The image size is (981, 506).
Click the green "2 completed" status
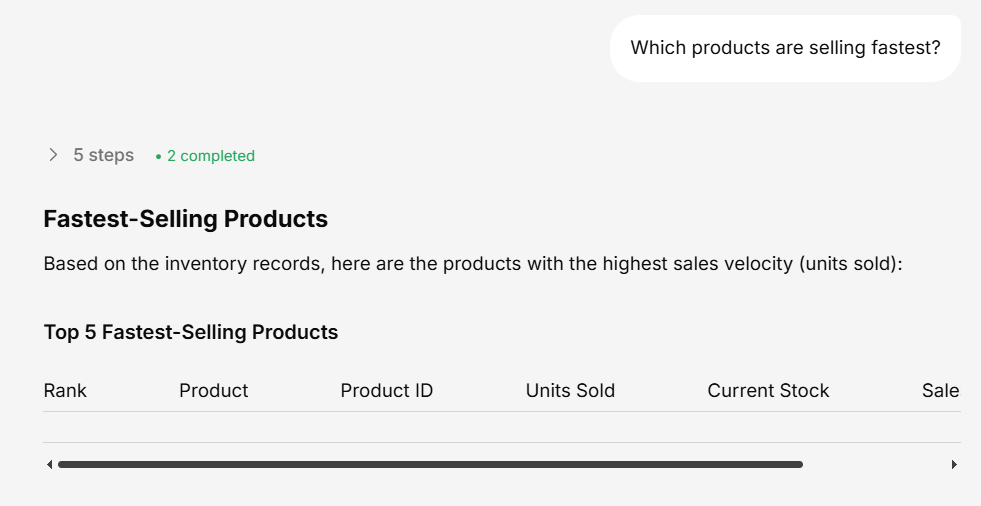point(210,156)
